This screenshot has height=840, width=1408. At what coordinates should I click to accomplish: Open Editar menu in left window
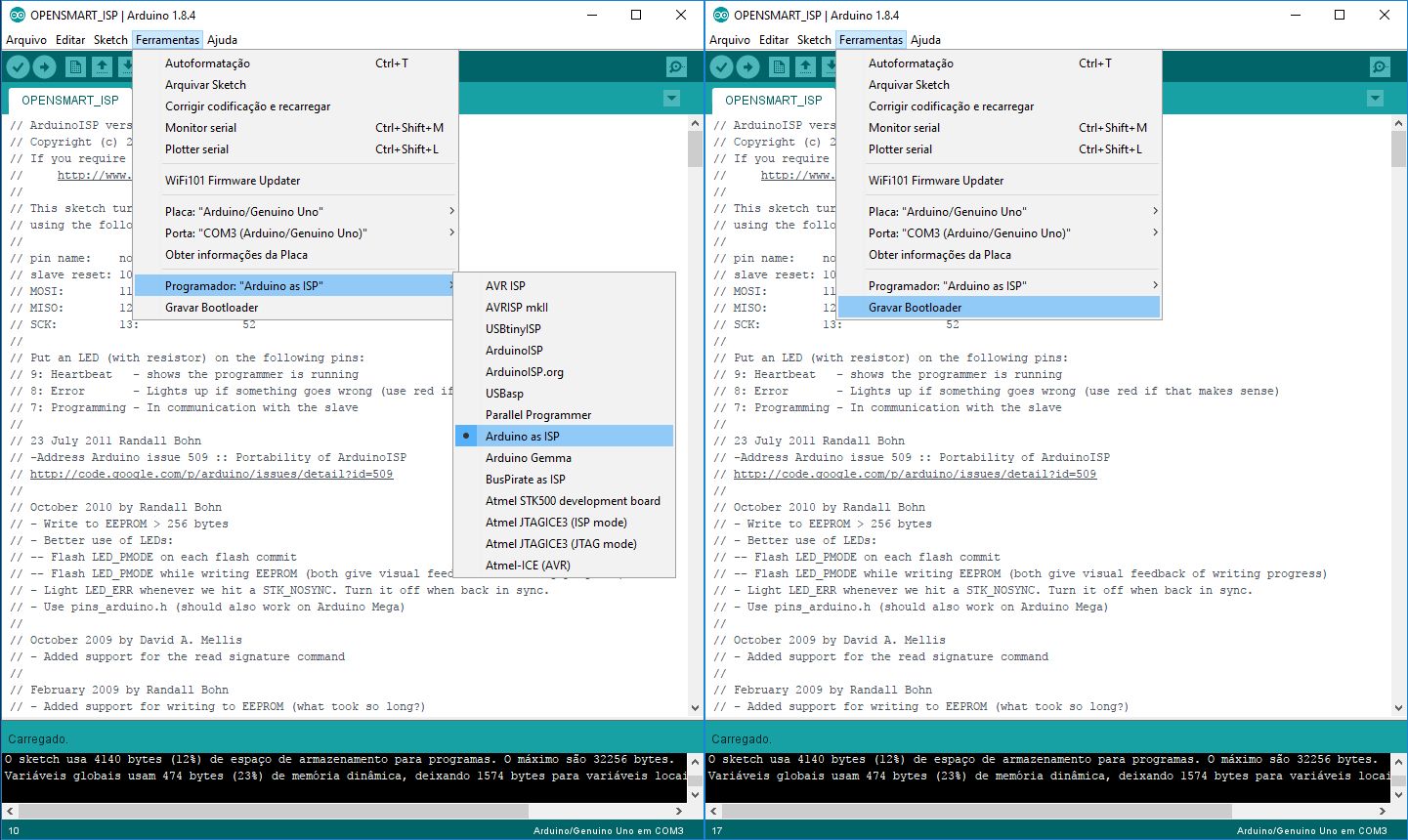click(70, 40)
